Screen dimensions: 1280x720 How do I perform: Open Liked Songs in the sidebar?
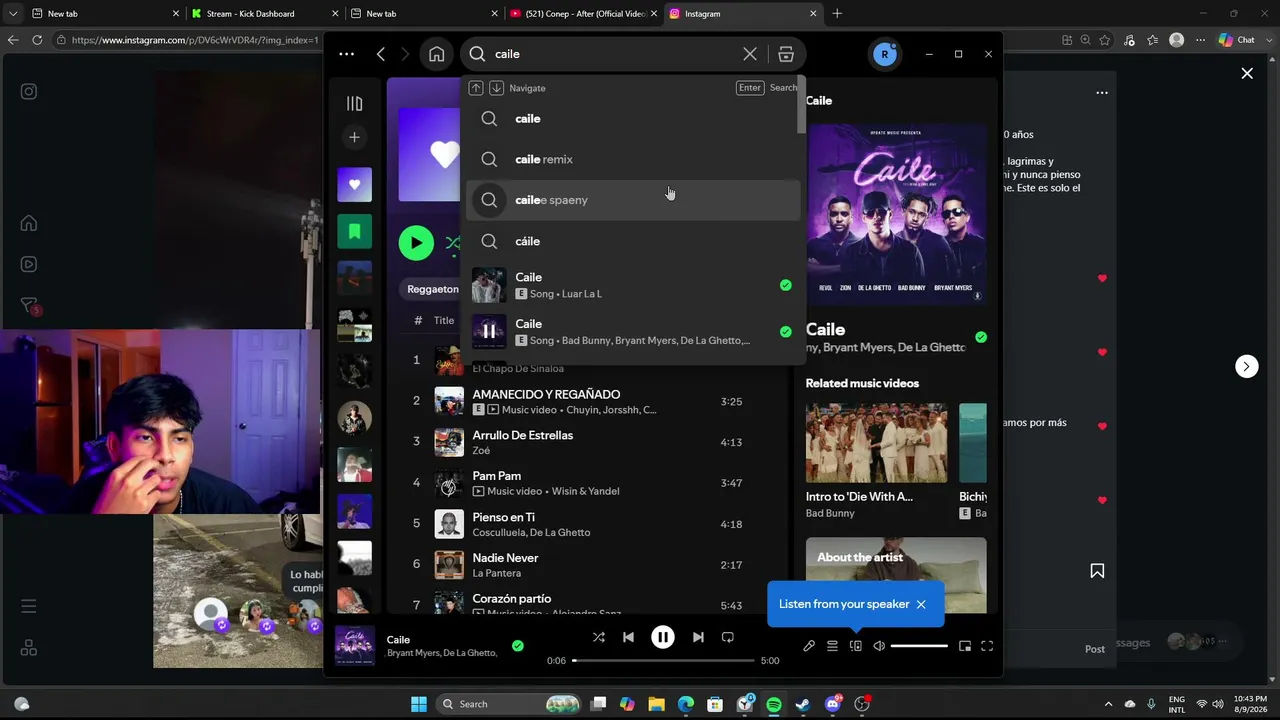[354, 184]
